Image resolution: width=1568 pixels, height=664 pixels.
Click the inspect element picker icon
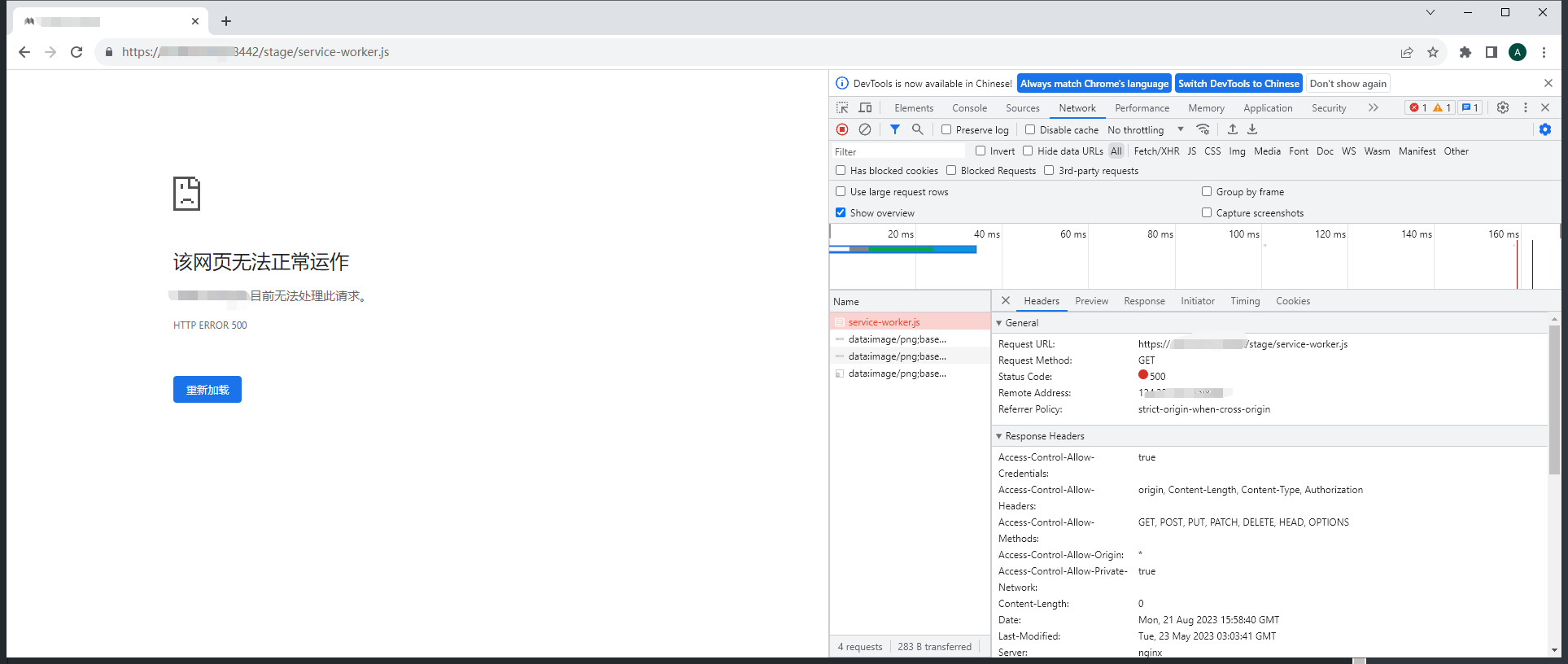(x=842, y=107)
